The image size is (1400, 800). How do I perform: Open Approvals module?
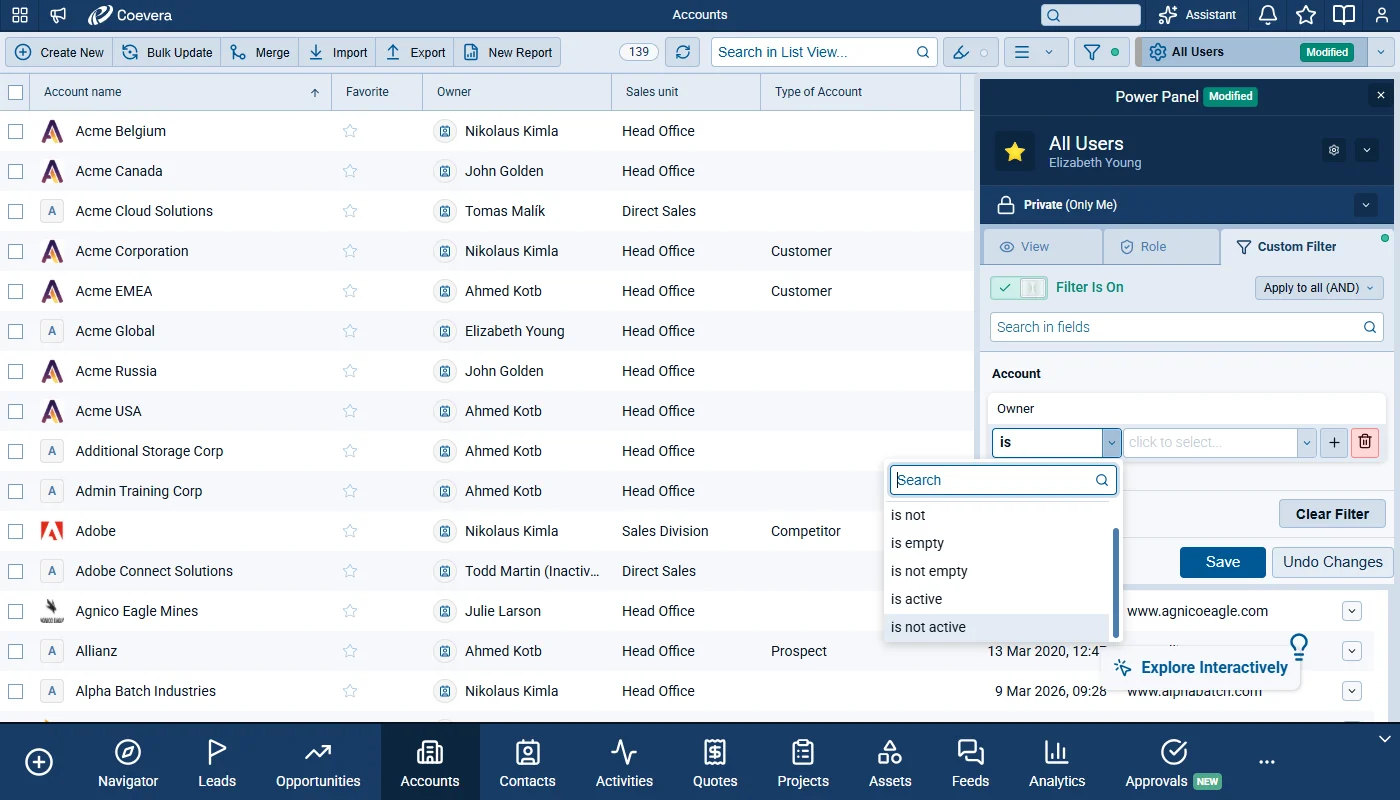[1173, 764]
